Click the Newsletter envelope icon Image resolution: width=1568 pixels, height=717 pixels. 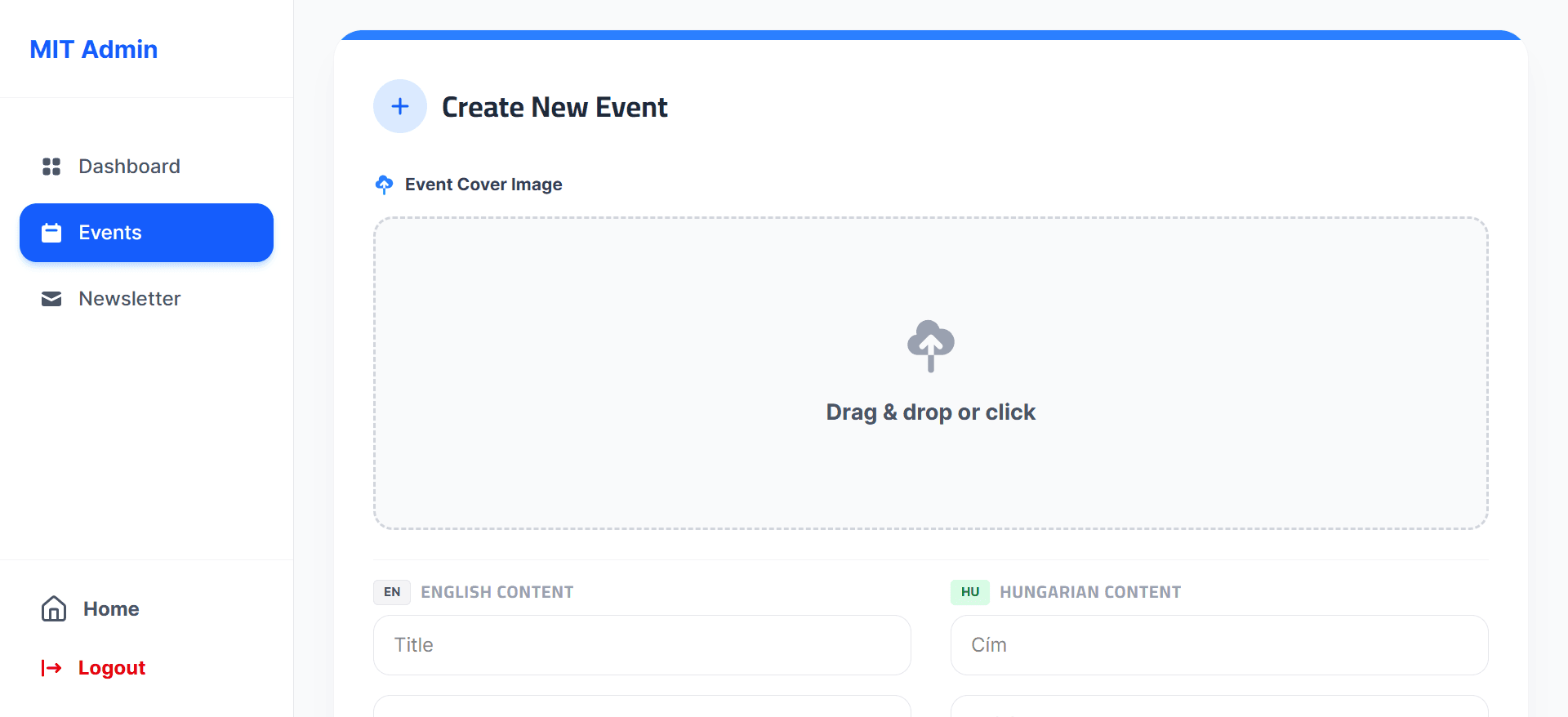pyautogui.click(x=51, y=299)
